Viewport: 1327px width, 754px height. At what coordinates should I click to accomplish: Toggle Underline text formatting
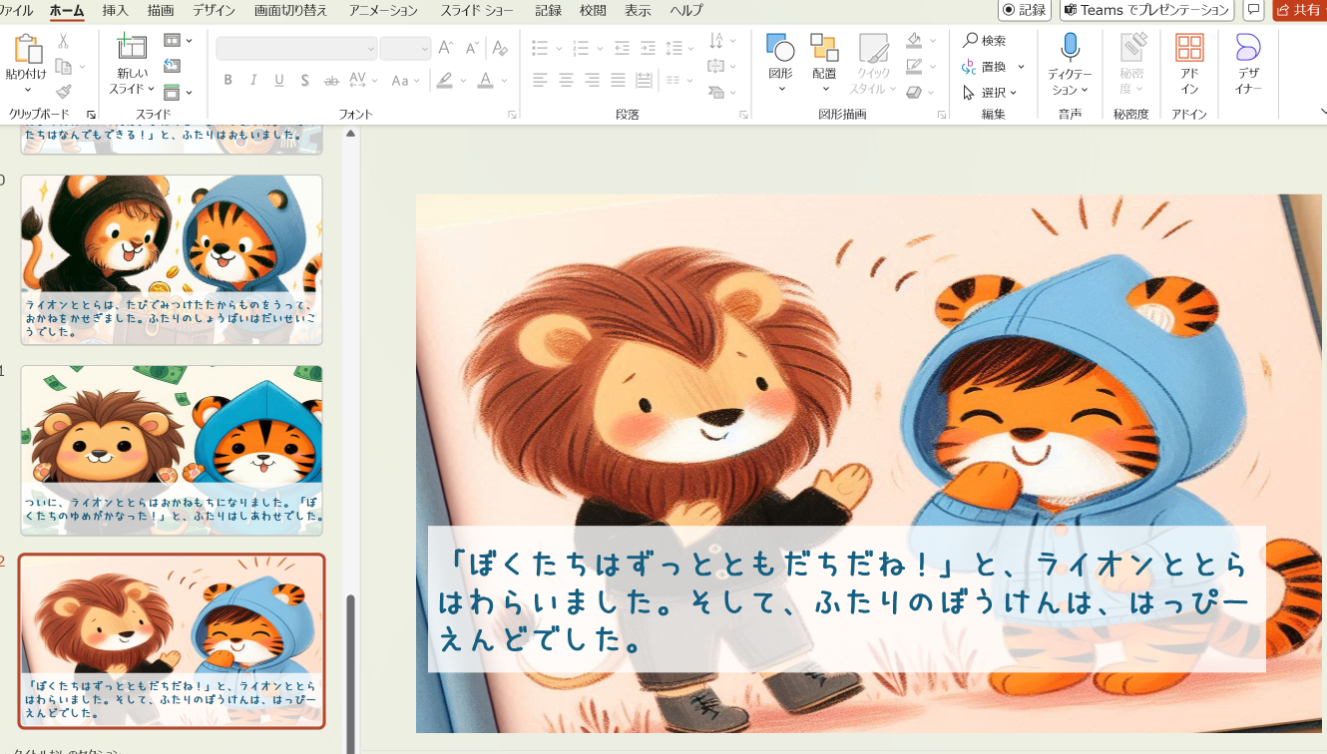pos(279,80)
